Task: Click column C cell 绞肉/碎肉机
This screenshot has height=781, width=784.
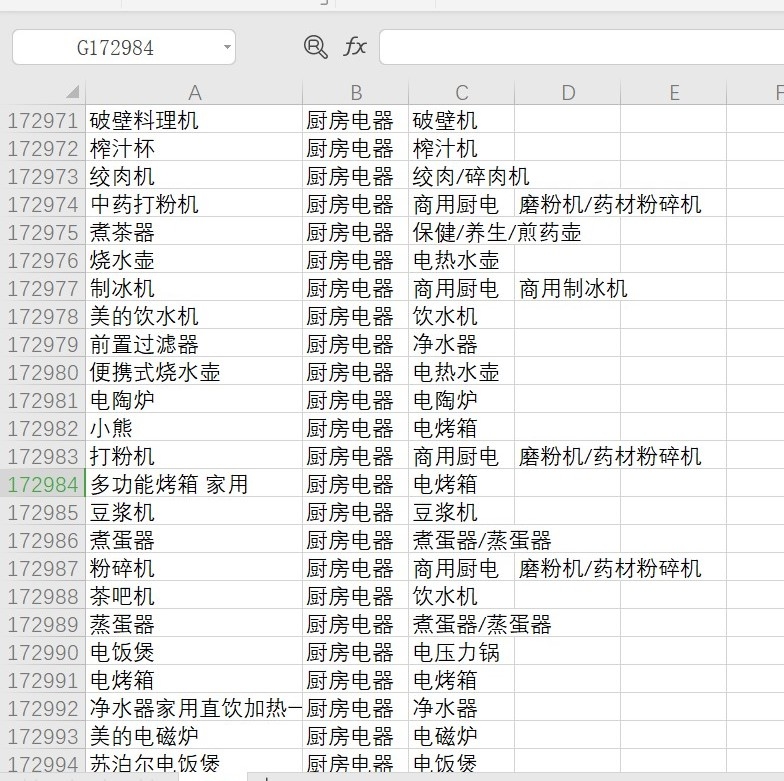Action: [x=462, y=176]
